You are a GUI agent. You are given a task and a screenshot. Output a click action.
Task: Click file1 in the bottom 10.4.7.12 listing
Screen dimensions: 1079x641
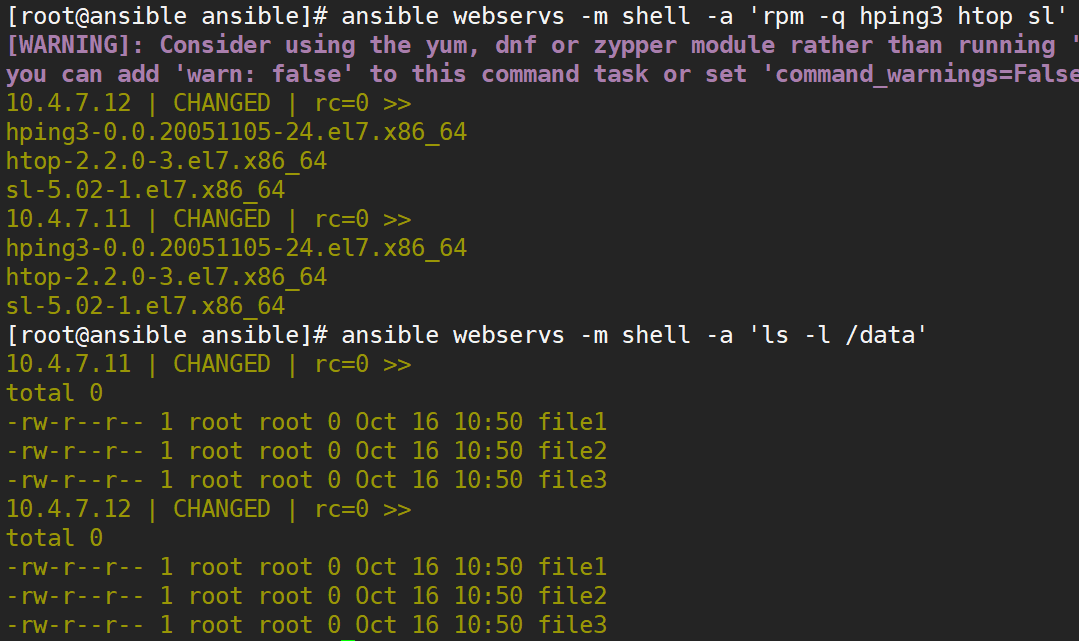point(572,567)
